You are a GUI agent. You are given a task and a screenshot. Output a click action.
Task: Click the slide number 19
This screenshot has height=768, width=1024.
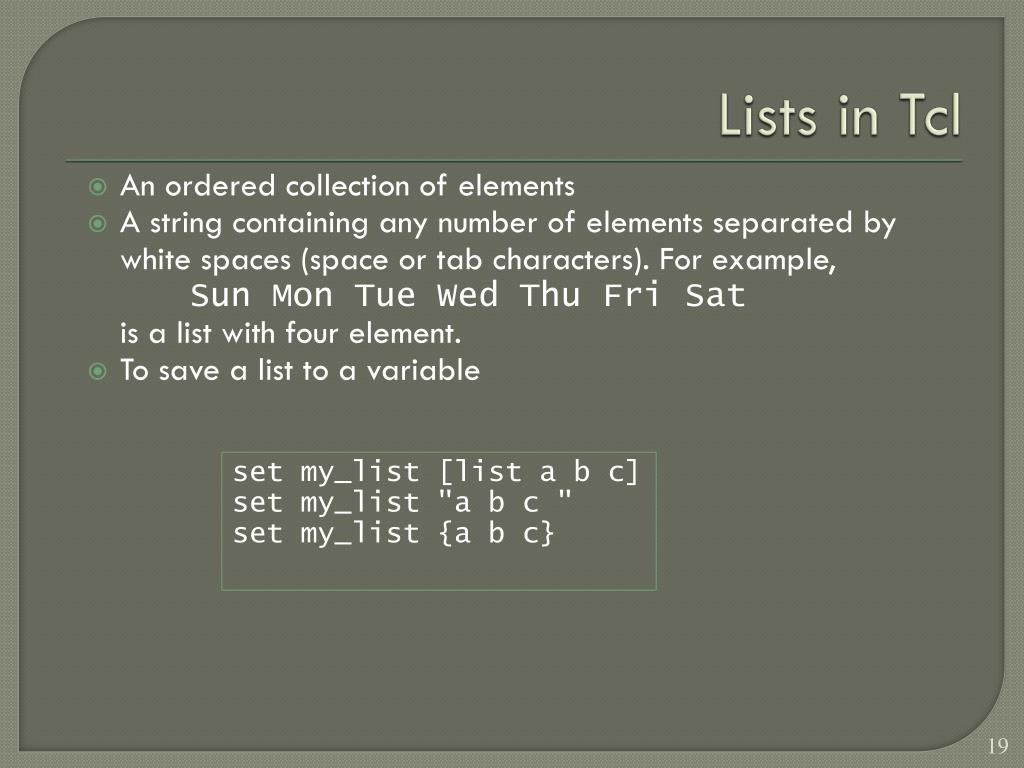tap(998, 746)
